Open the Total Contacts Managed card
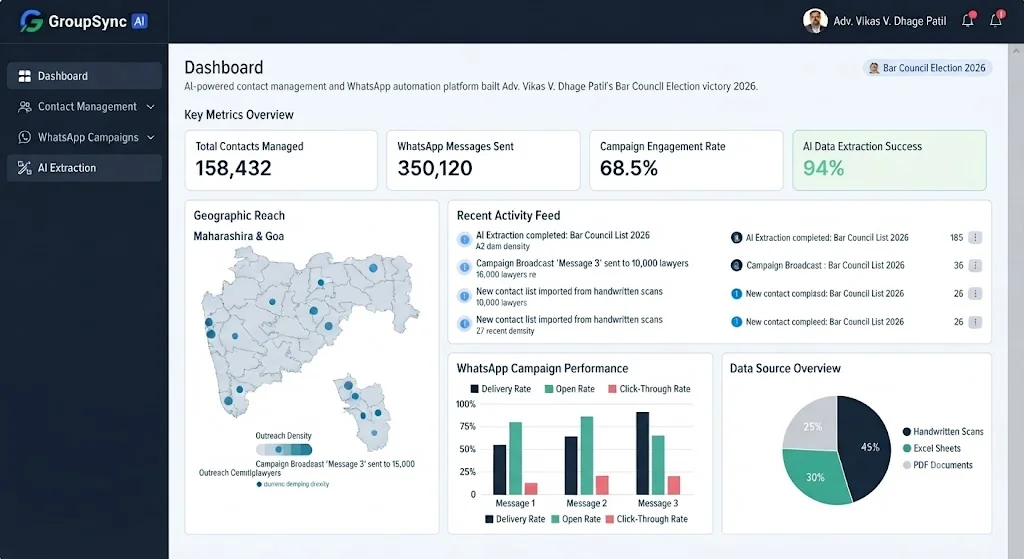This screenshot has height=559, width=1024. 281,160
